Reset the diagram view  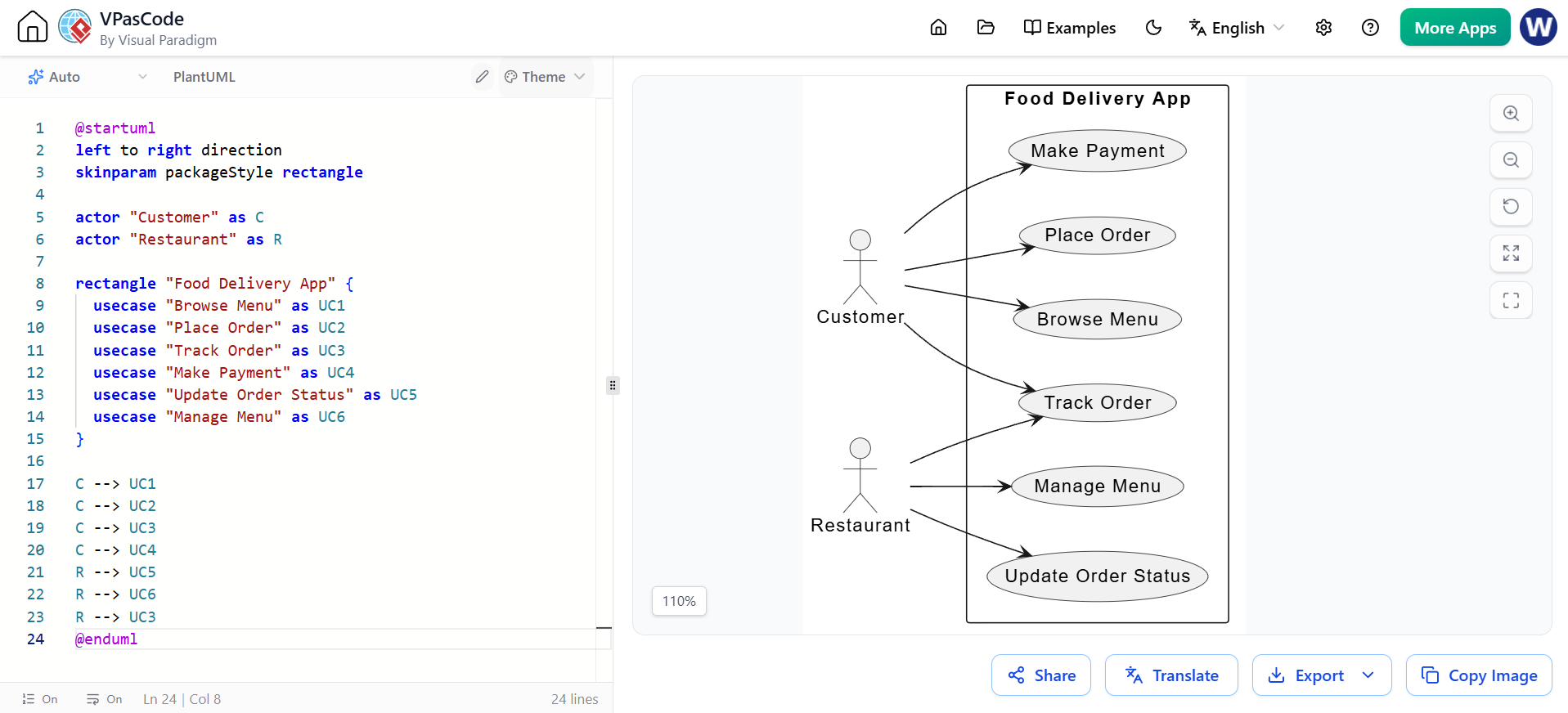(1511, 207)
